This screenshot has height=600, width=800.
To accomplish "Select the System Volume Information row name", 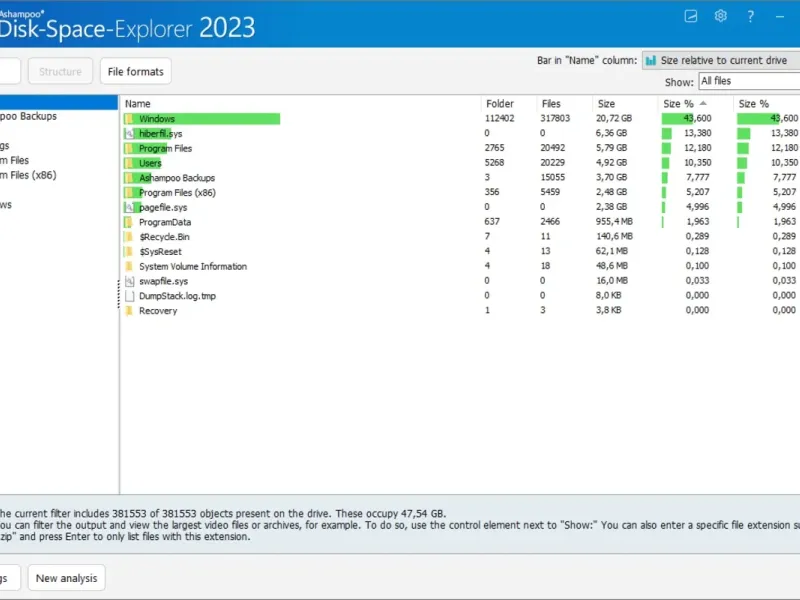I will (193, 266).
